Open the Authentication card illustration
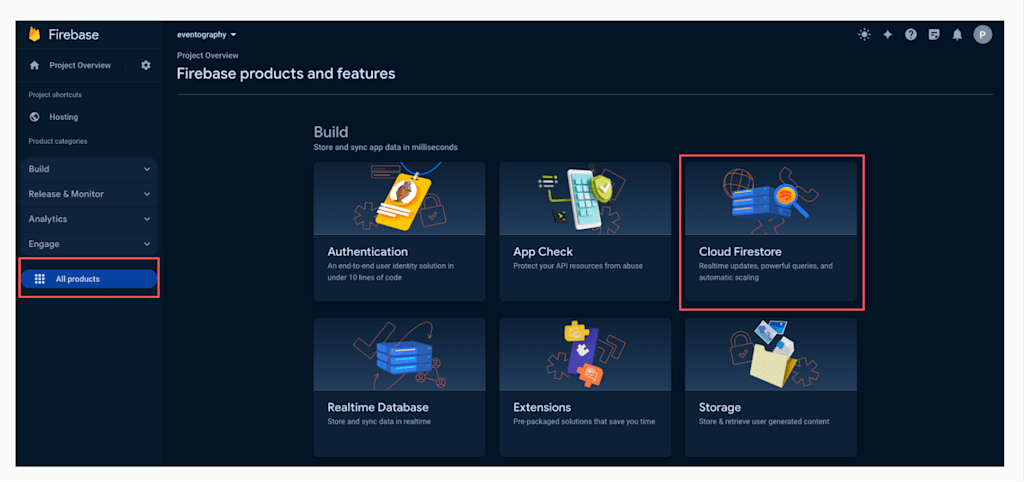Image resolution: width=1024 pixels, height=482 pixels. (x=399, y=199)
